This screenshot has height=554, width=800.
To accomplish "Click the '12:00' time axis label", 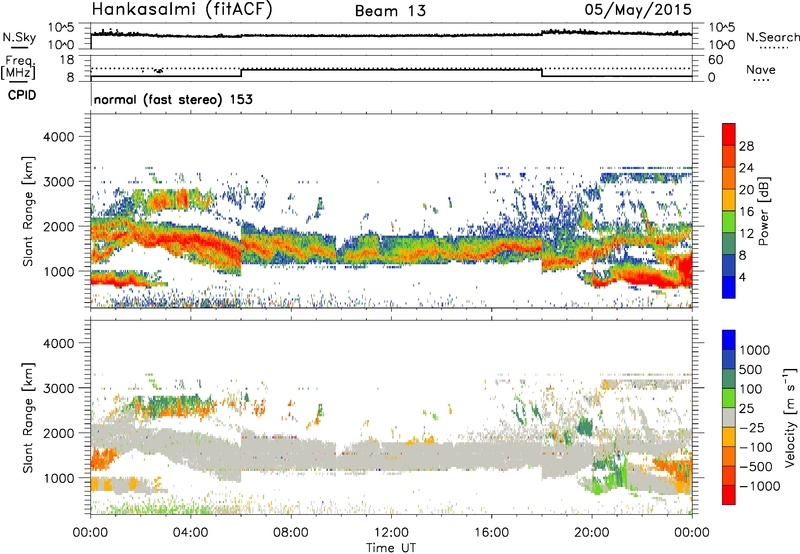I will (x=391, y=533).
